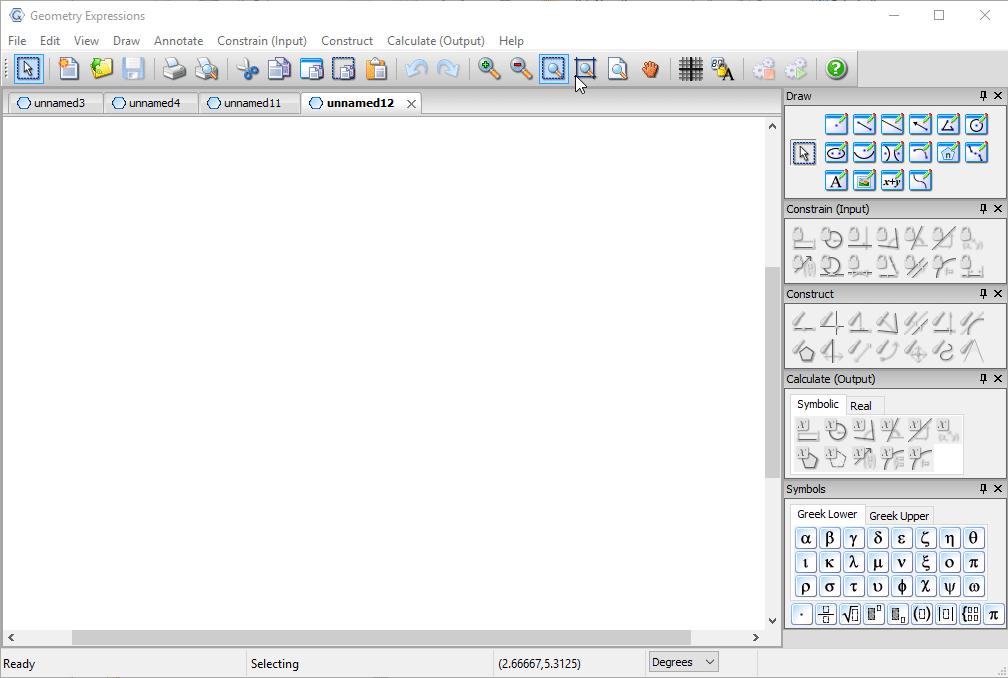Image resolution: width=1008 pixels, height=678 pixels.
Task: Select the Vector drawing tool
Action: coord(920,124)
